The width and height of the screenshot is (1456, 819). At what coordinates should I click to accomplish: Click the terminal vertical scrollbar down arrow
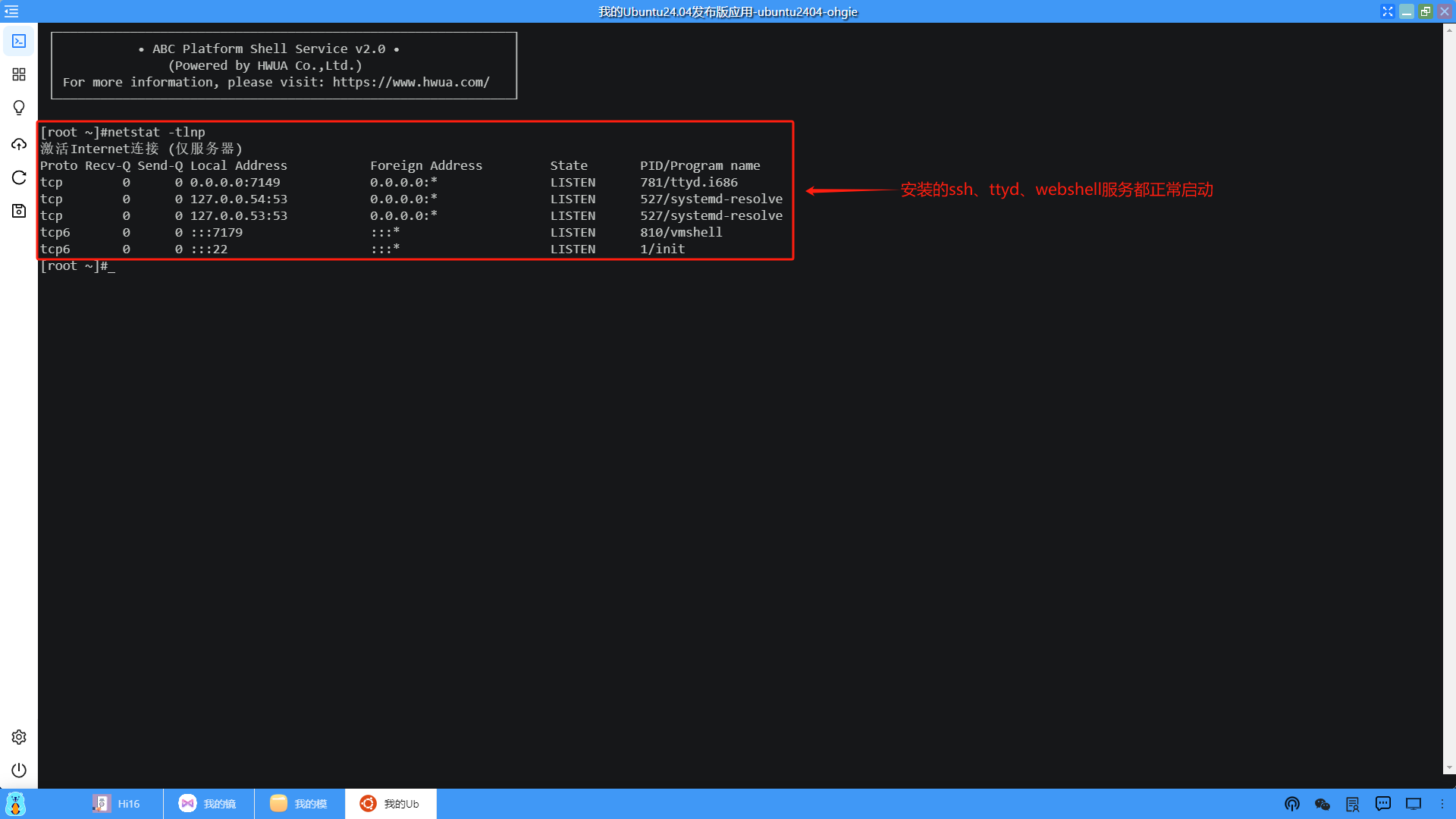click(x=1449, y=767)
